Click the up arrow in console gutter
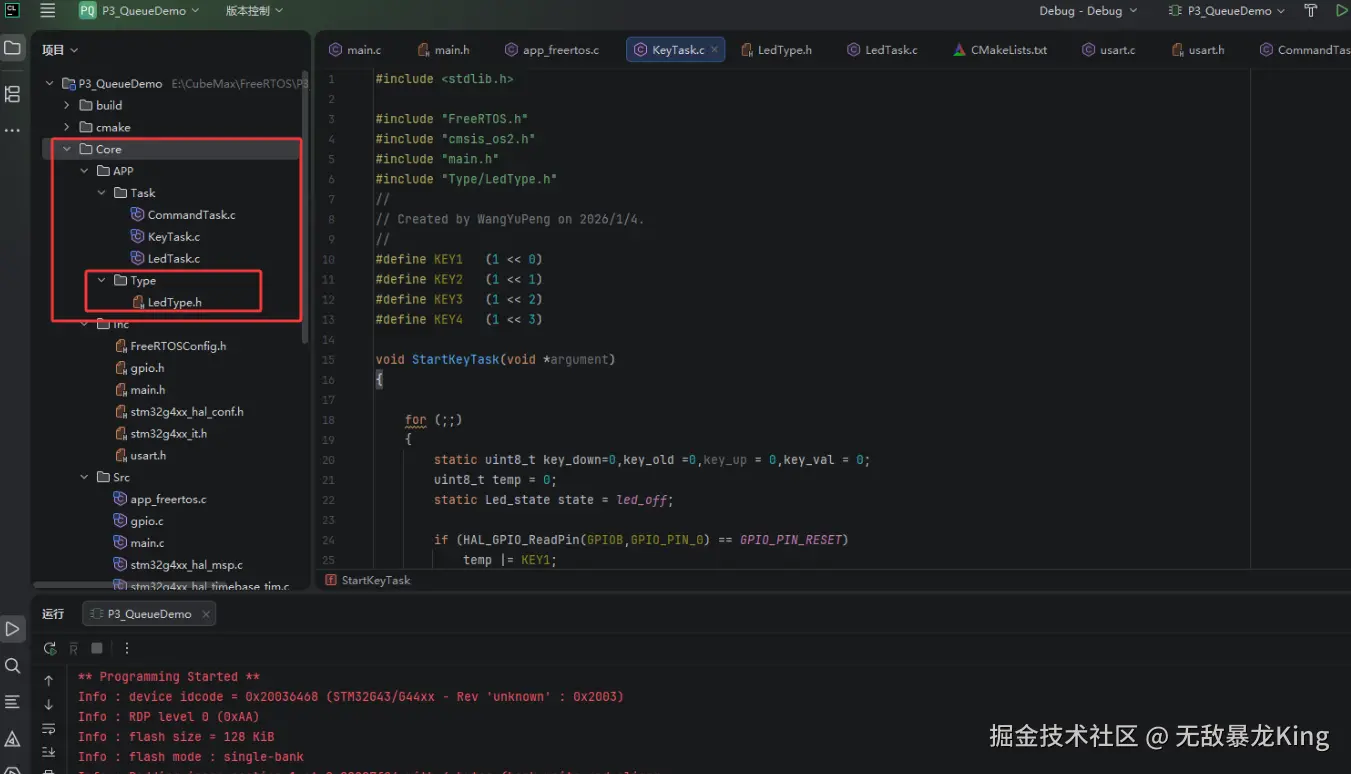 pyautogui.click(x=49, y=680)
